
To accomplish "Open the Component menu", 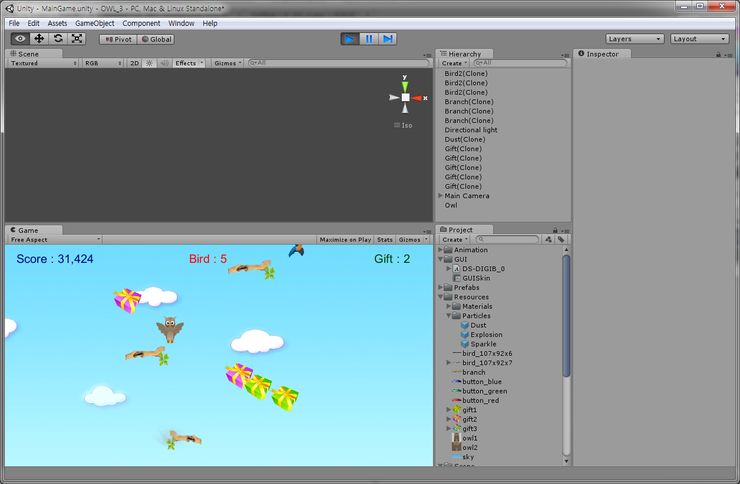I will pos(141,23).
